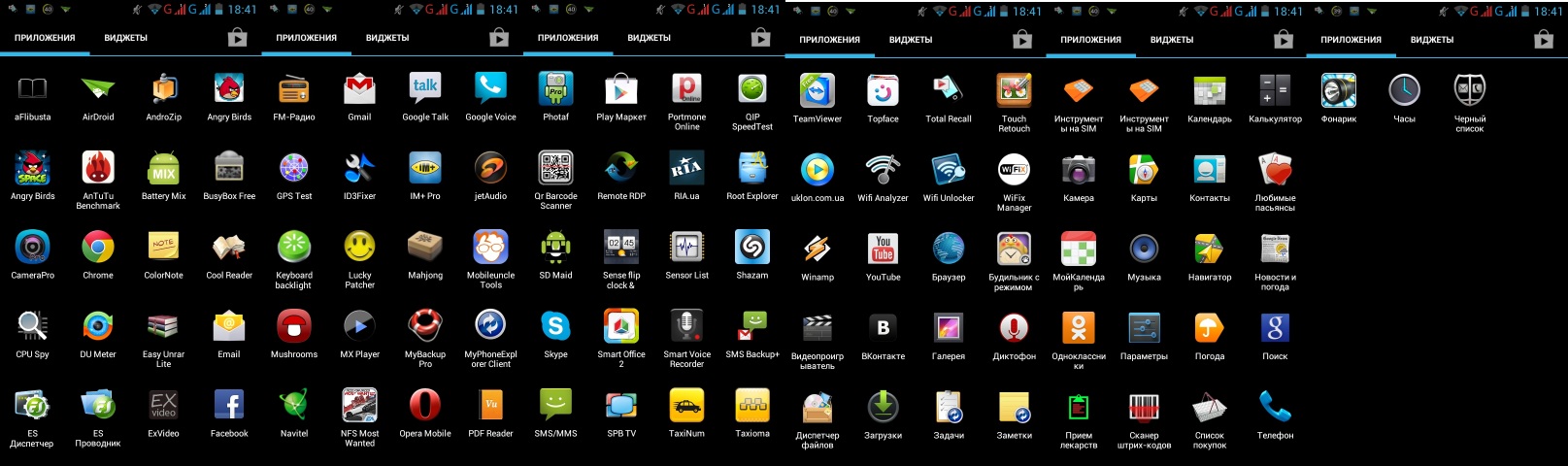Launch the Gmail app
The width and height of the screenshot is (1568, 466).
(359, 90)
